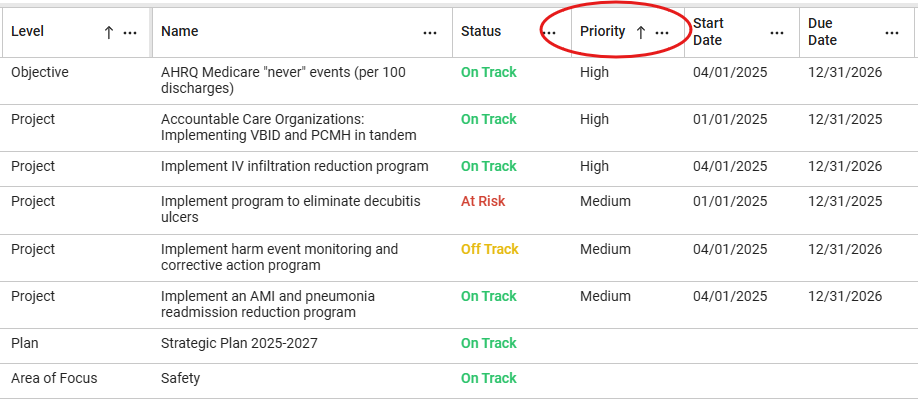Viewport: 918px width, 399px height.
Task: Select the Safety area of focus row
Action: [459, 381]
